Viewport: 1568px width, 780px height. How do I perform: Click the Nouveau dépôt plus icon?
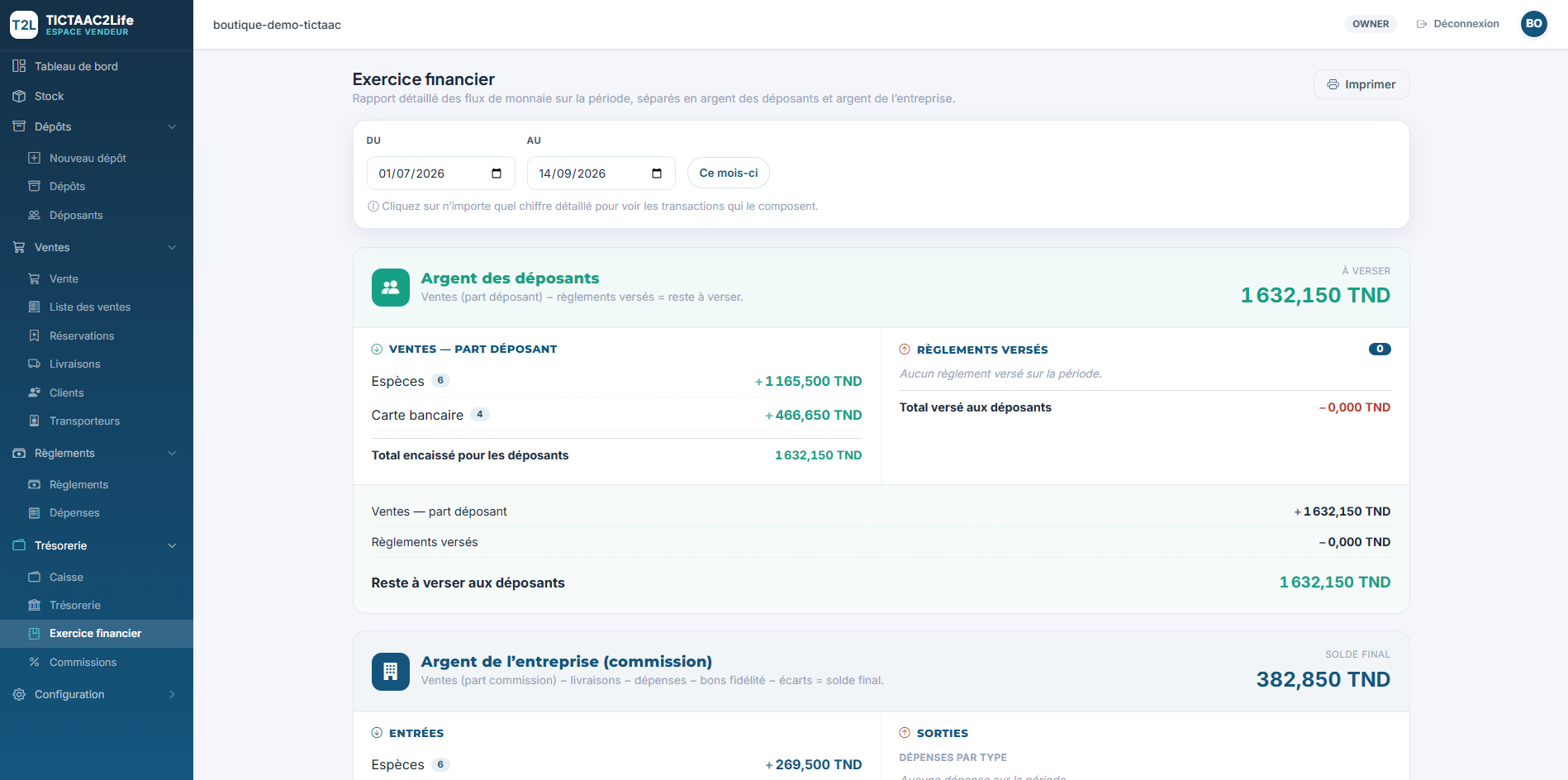point(34,158)
